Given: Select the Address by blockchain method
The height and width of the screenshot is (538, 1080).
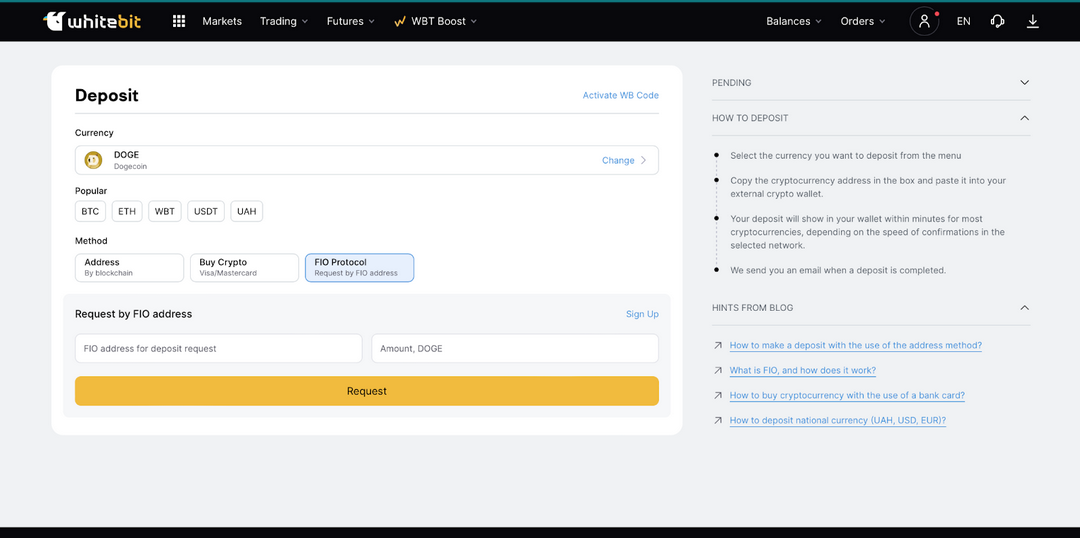Looking at the screenshot, I should (x=129, y=267).
